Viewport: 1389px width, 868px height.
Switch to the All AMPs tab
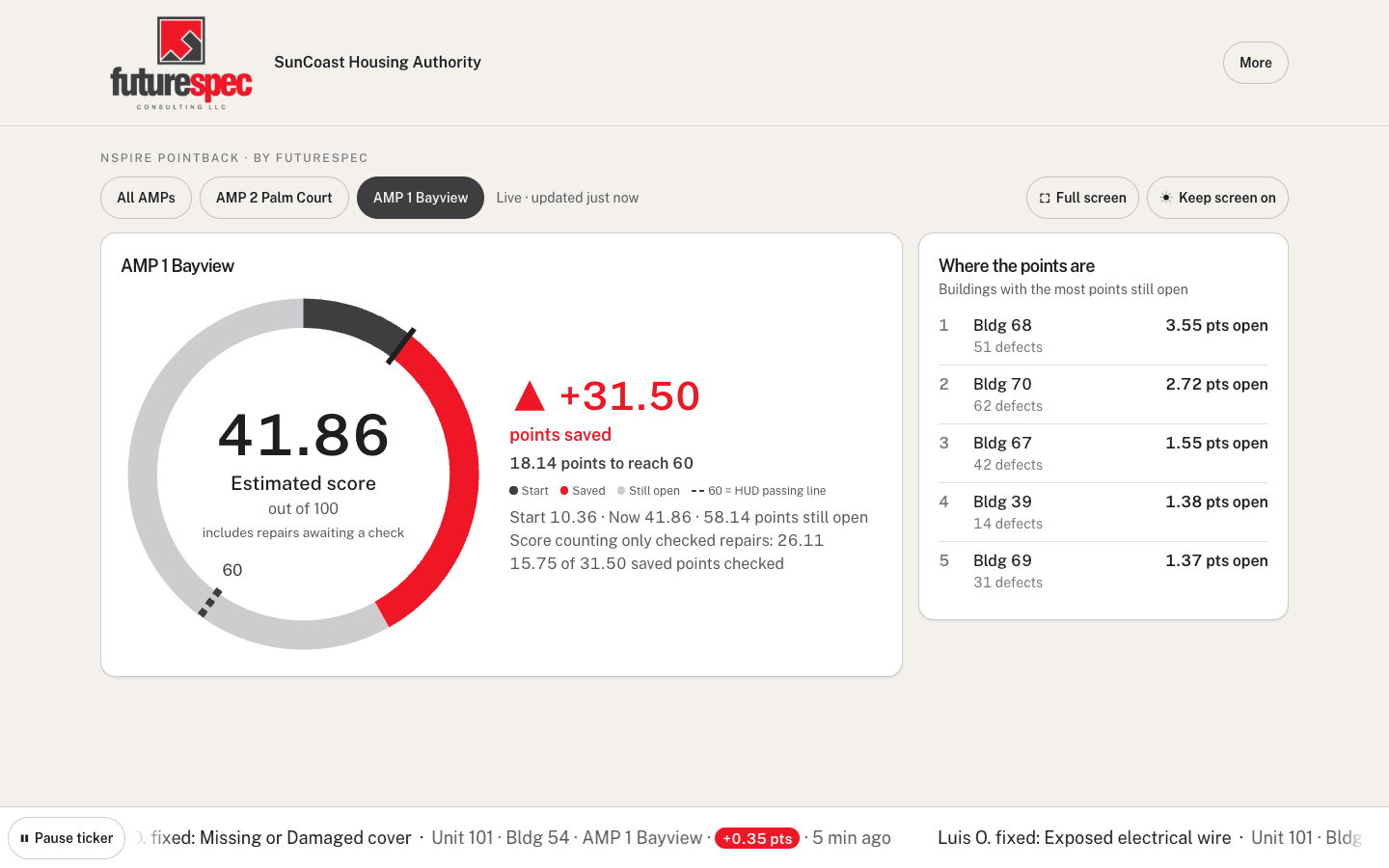pyautogui.click(x=146, y=198)
